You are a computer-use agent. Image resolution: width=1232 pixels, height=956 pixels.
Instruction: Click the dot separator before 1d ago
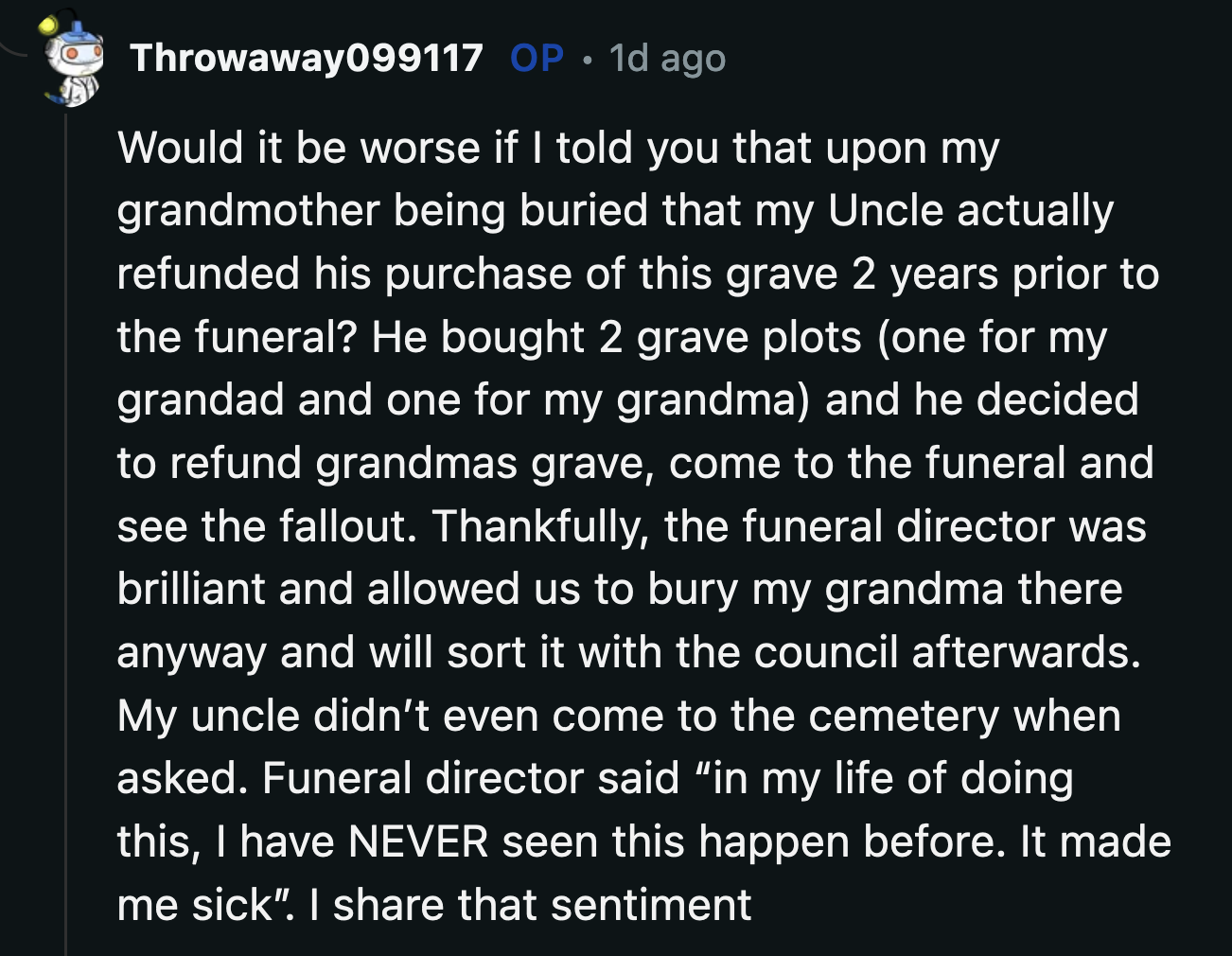pos(589,62)
